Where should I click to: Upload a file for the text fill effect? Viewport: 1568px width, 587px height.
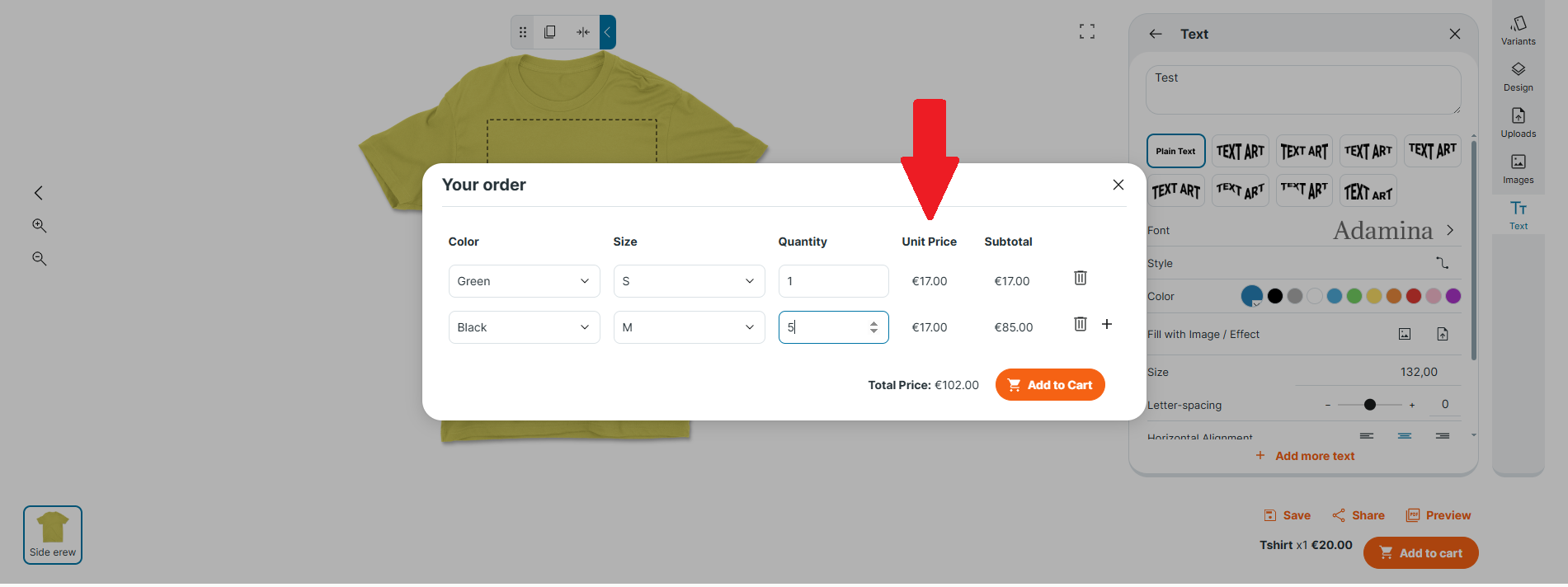click(1443, 334)
